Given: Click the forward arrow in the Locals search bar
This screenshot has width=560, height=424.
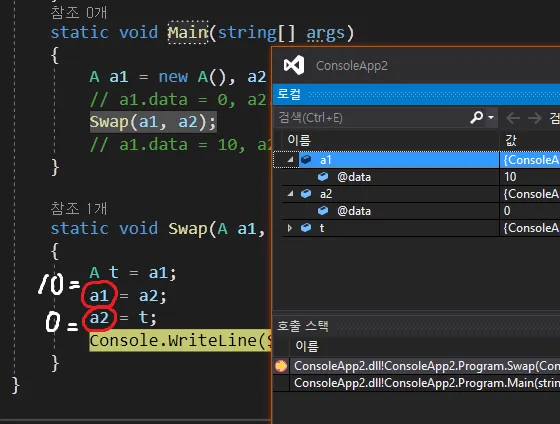Looking at the screenshot, I should click(535, 118).
